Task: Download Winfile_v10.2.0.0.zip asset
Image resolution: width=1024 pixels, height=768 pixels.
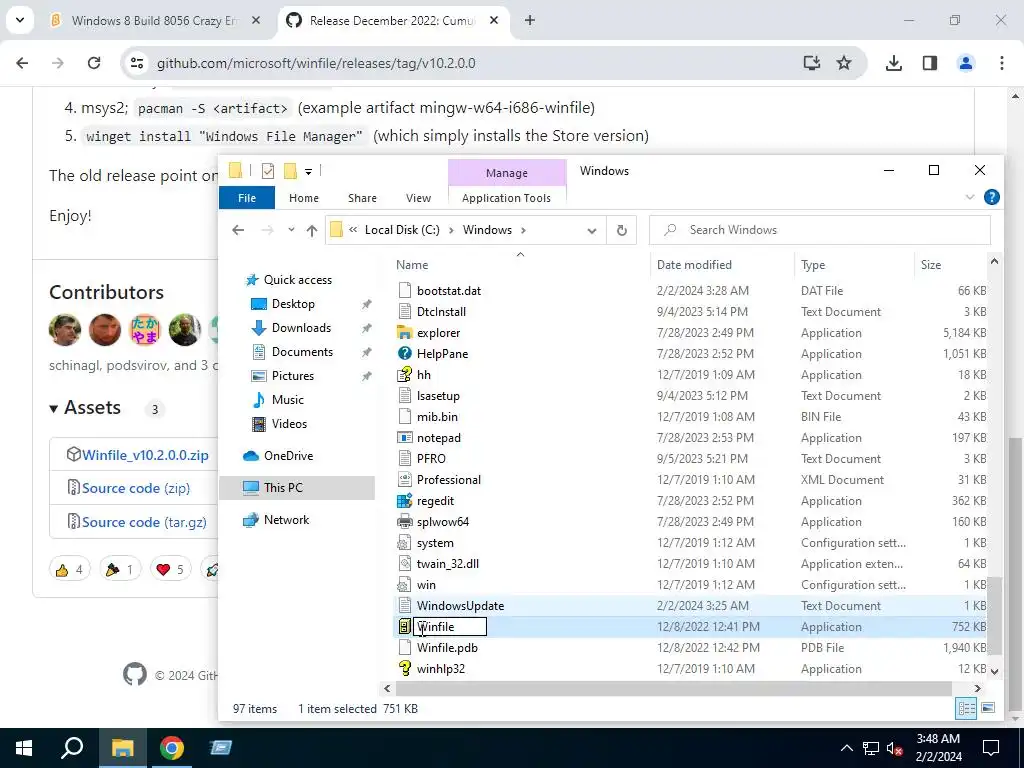Action: (x=145, y=455)
